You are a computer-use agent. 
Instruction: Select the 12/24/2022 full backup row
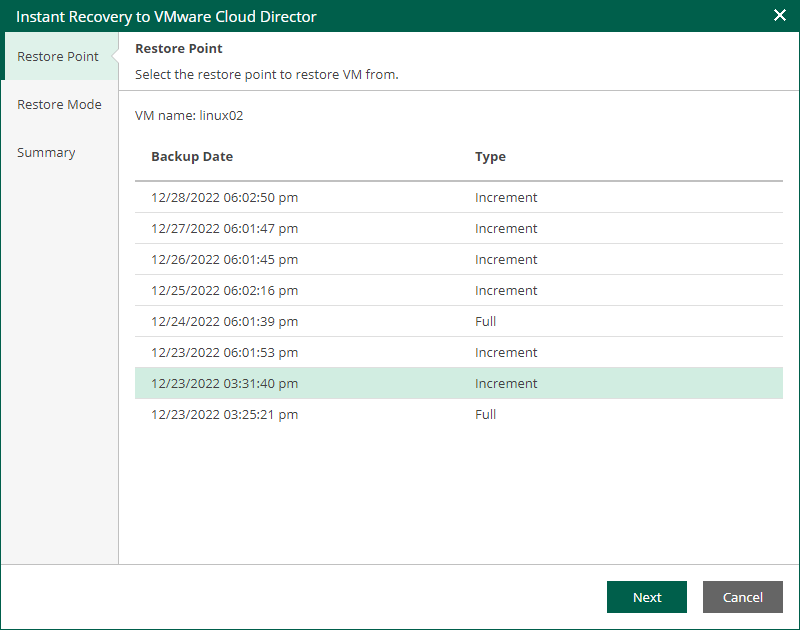pyautogui.click(x=224, y=321)
